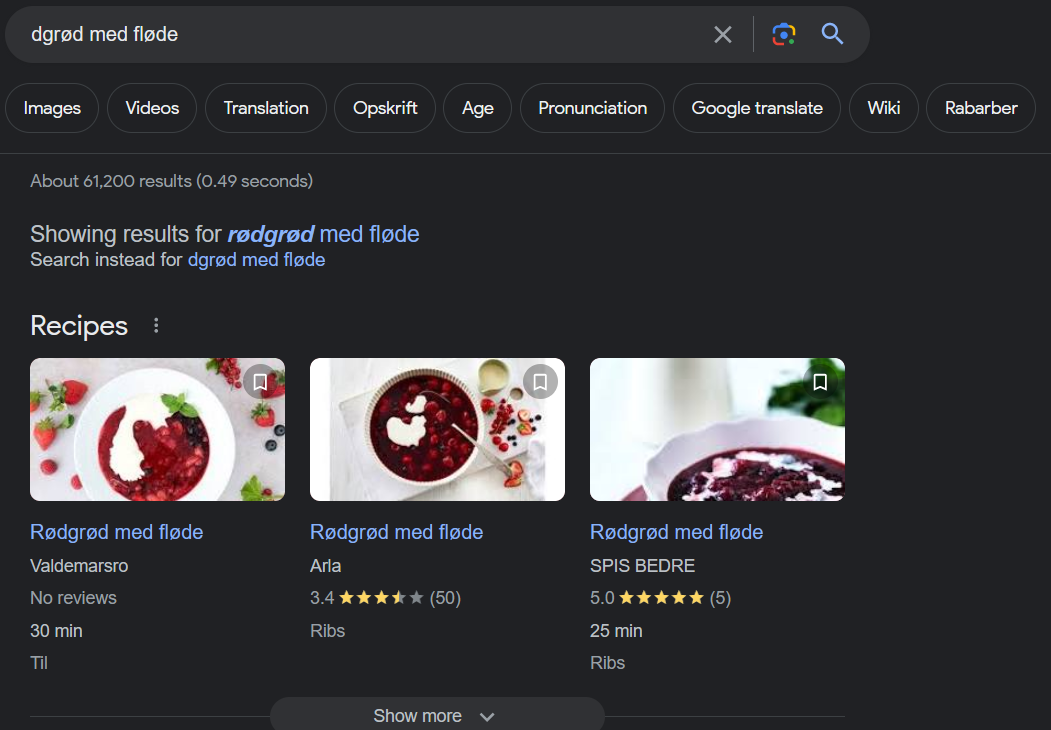
Task: Save the Arla recipe with the bookmark icon
Action: pos(540,382)
